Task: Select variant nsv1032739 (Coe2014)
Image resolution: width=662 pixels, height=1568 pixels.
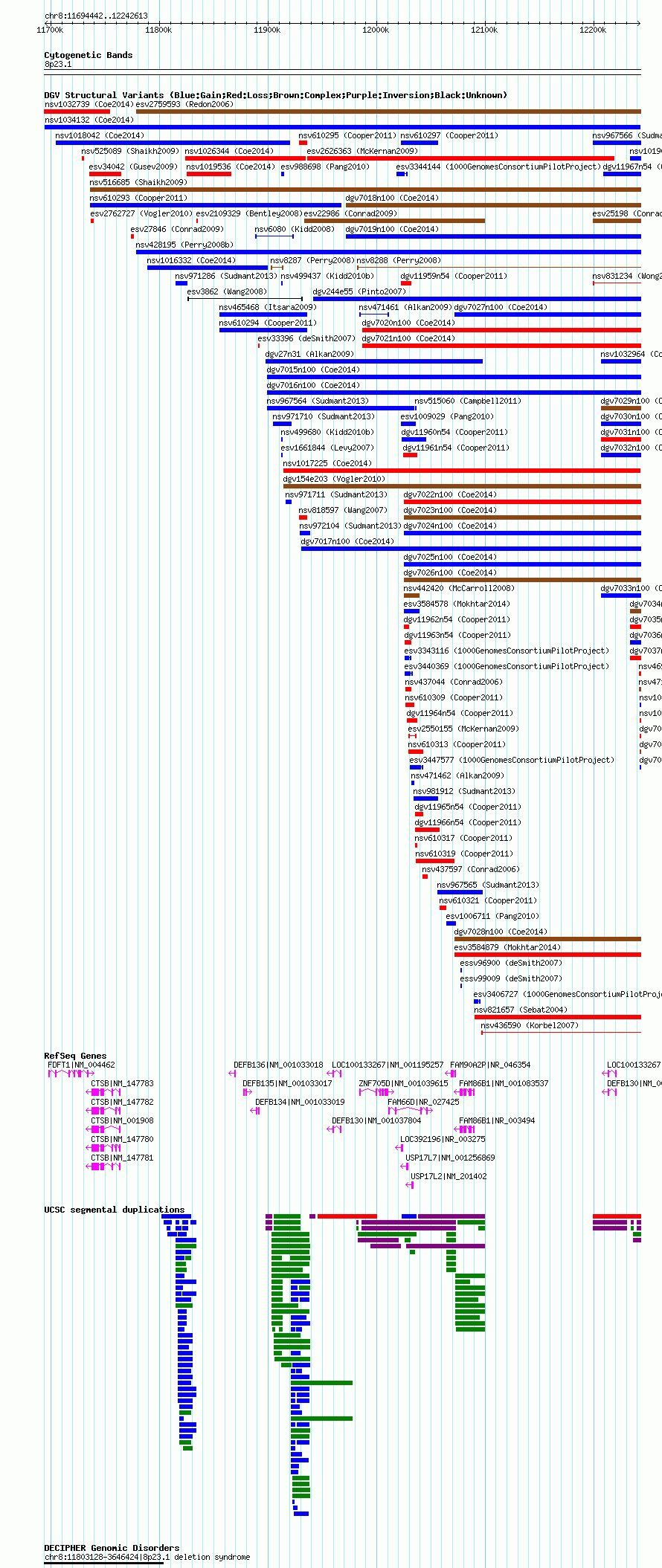Action: tap(89, 104)
